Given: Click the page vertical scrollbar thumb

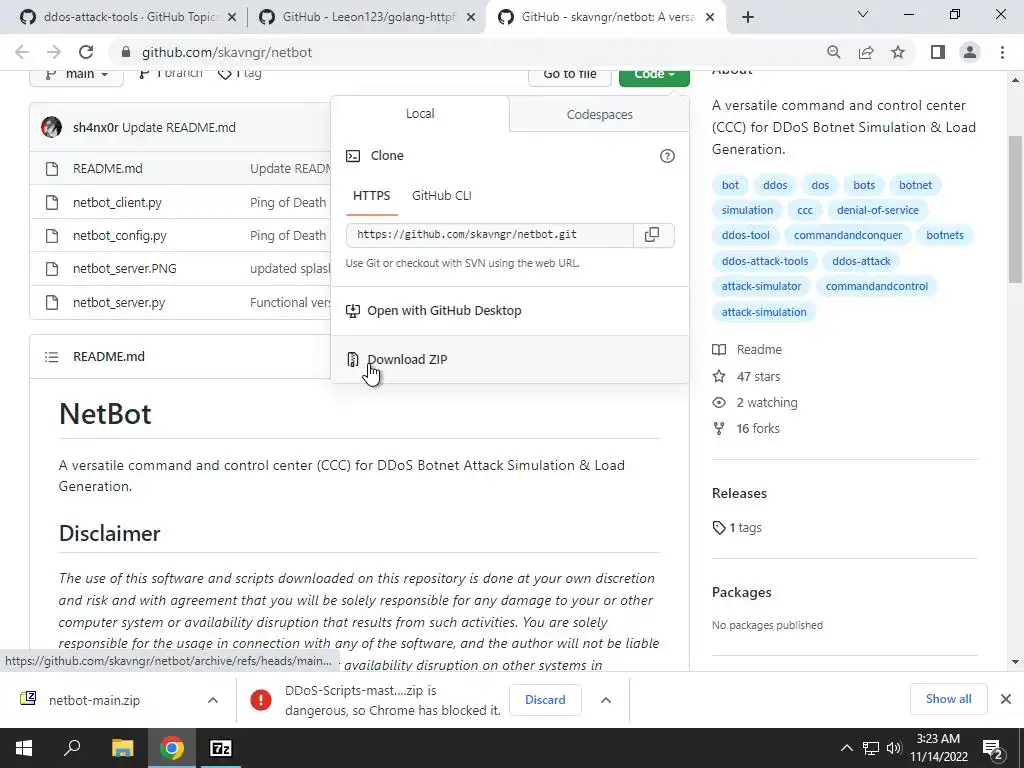Looking at the screenshot, I should [1015, 209].
